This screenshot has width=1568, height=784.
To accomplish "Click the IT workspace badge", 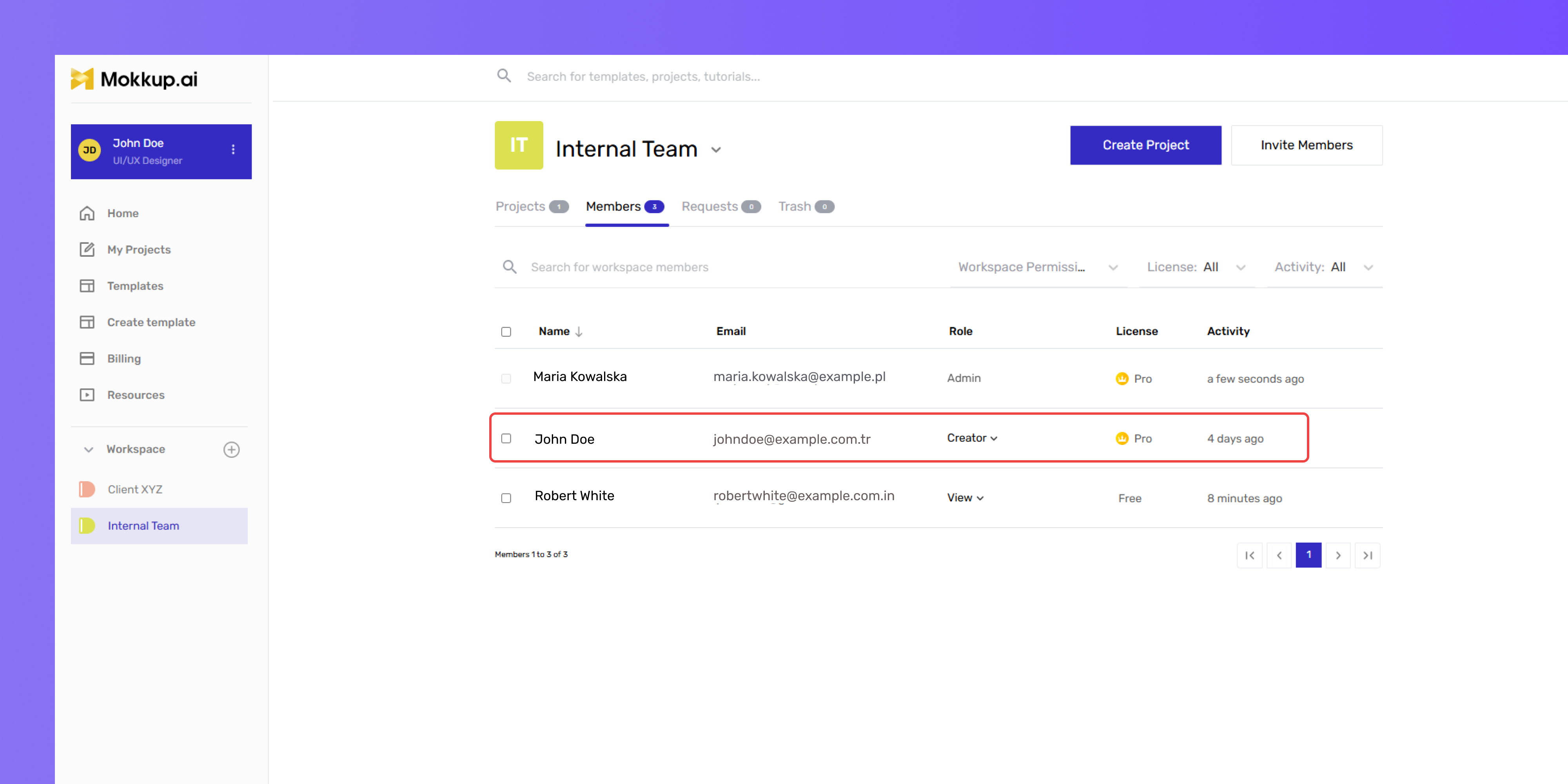I will click(519, 145).
